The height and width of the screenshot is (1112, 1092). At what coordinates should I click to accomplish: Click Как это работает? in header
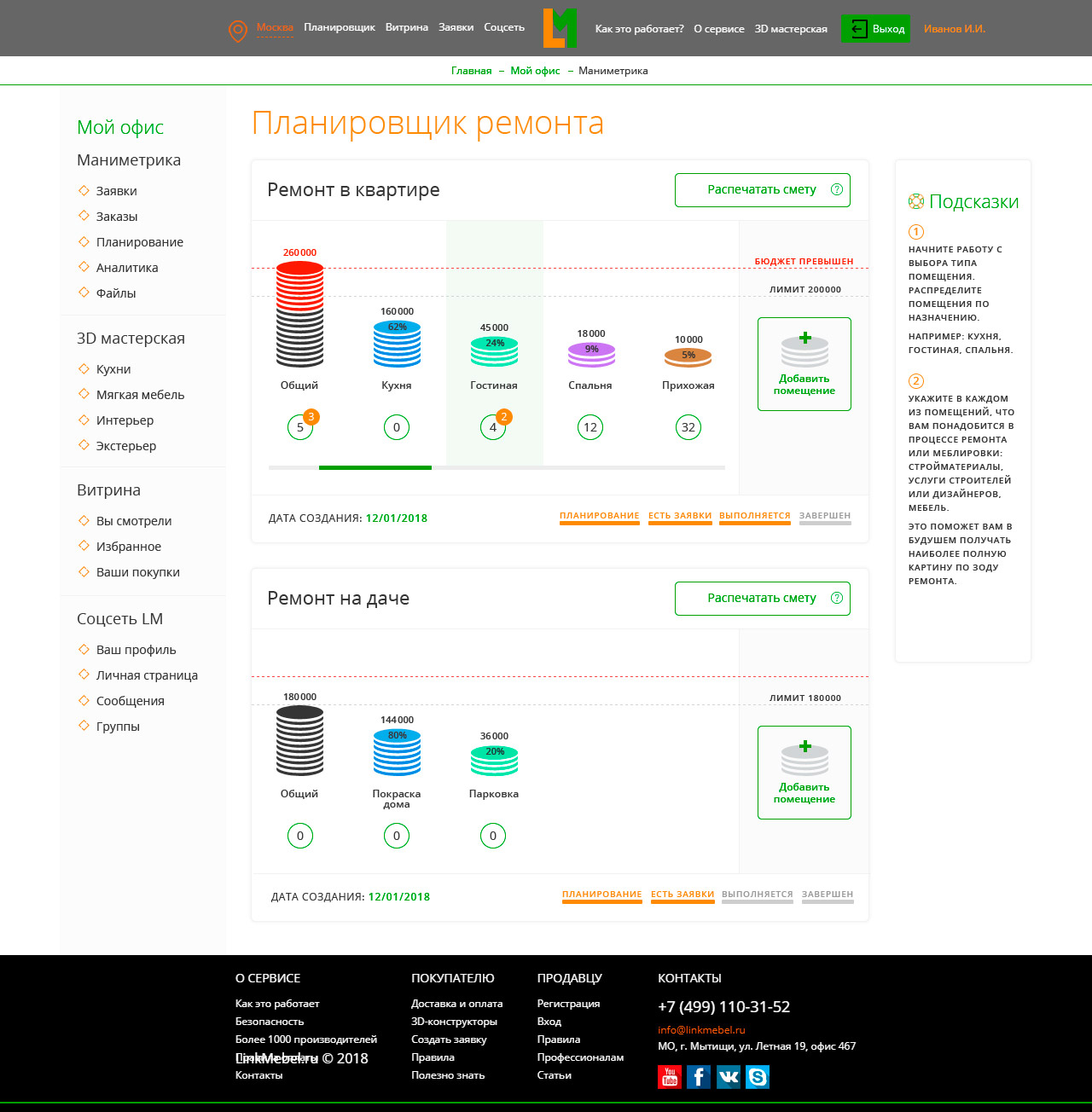pos(640,28)
